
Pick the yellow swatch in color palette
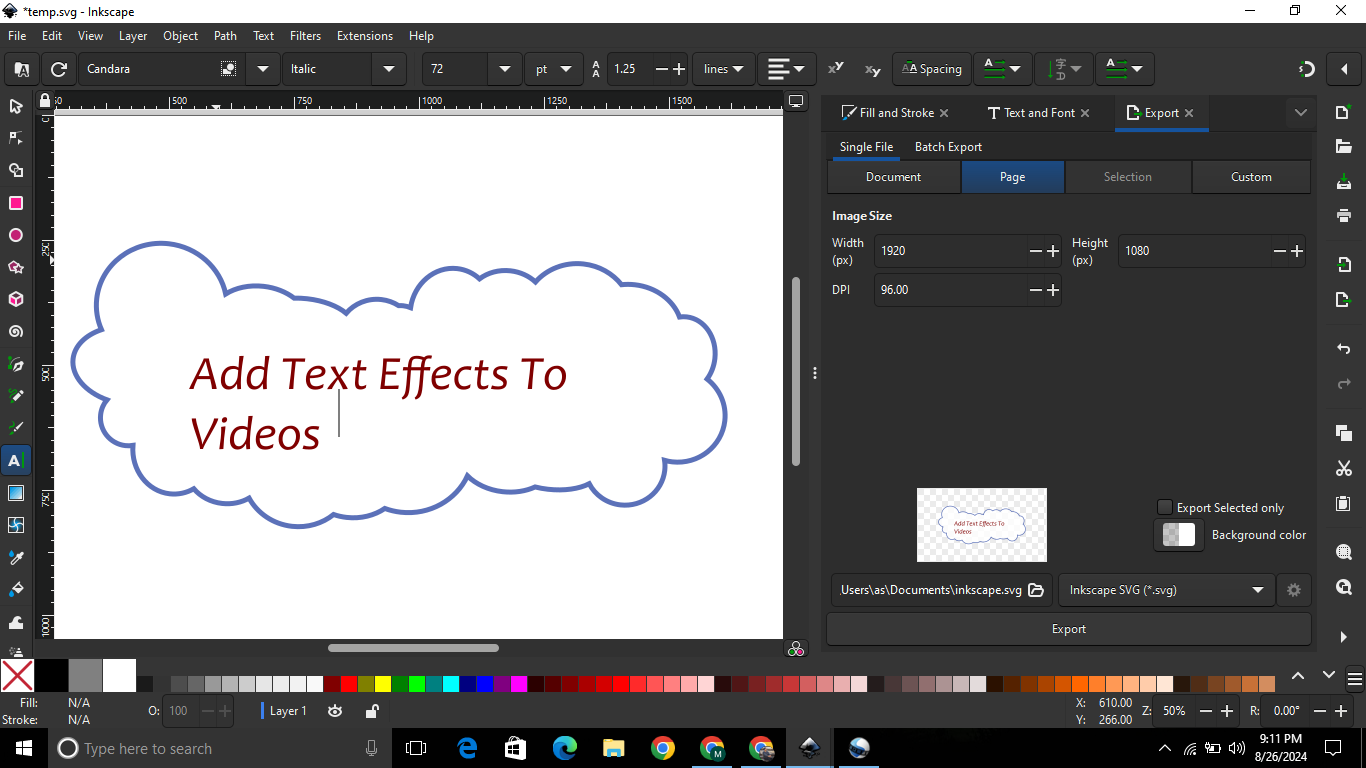click(383, 684)
